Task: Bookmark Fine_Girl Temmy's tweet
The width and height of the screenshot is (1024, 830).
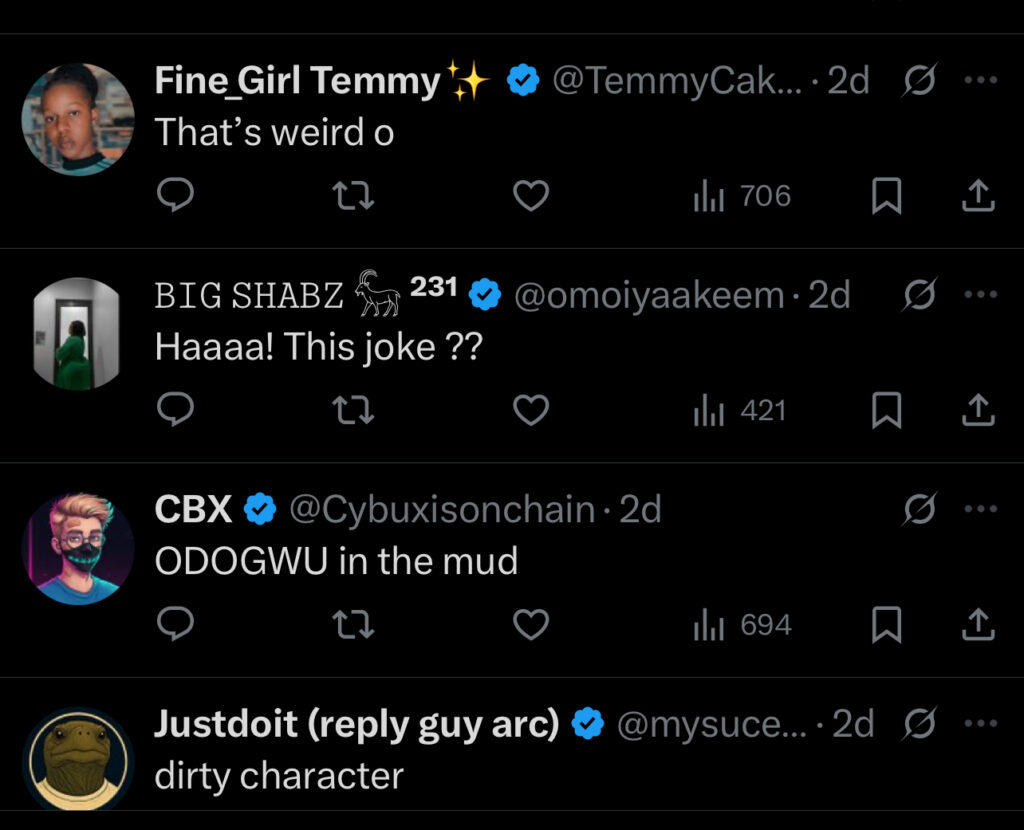Action: pyautogui.click(x=886, y=196)
